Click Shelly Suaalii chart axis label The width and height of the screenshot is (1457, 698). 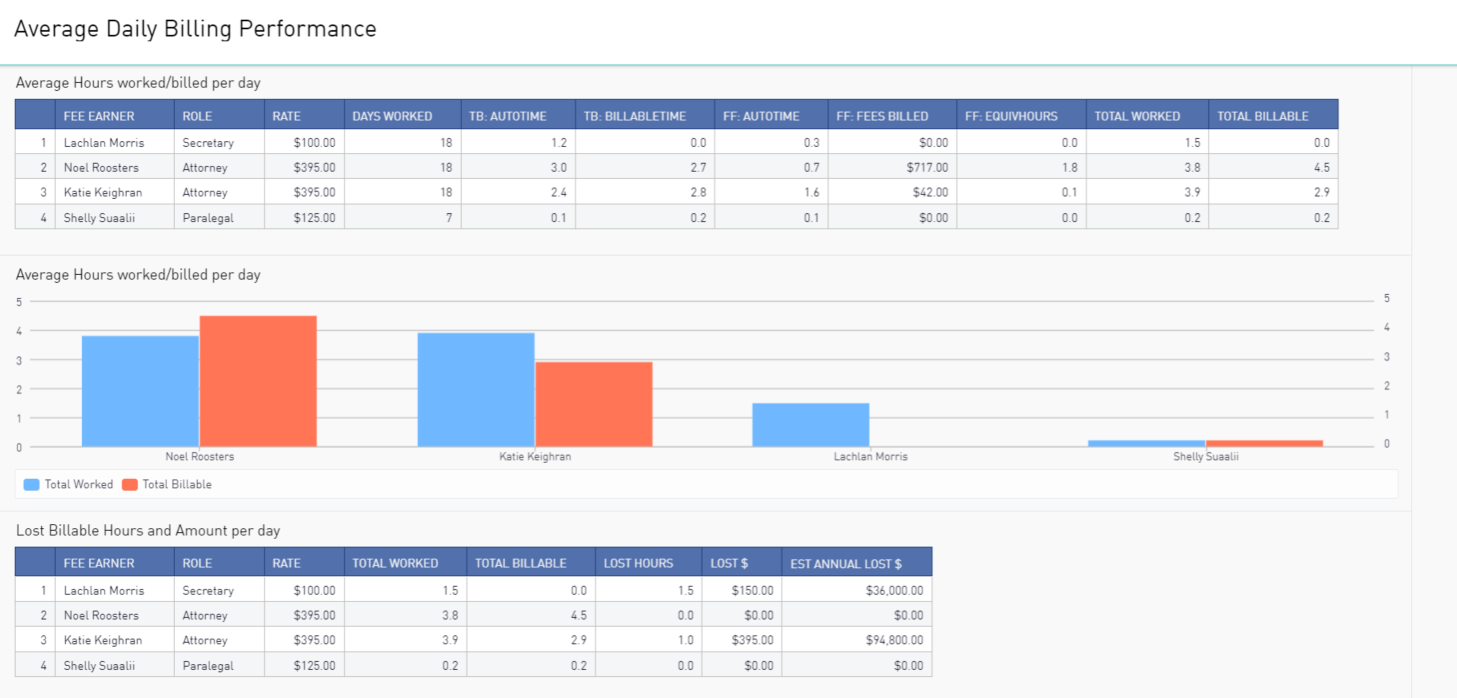(1206, 456)
